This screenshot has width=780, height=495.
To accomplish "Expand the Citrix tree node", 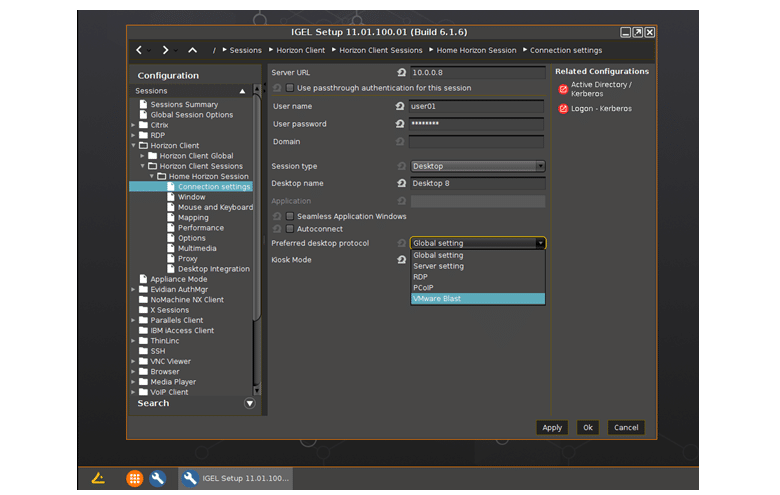I will click(x=133, y=125).
